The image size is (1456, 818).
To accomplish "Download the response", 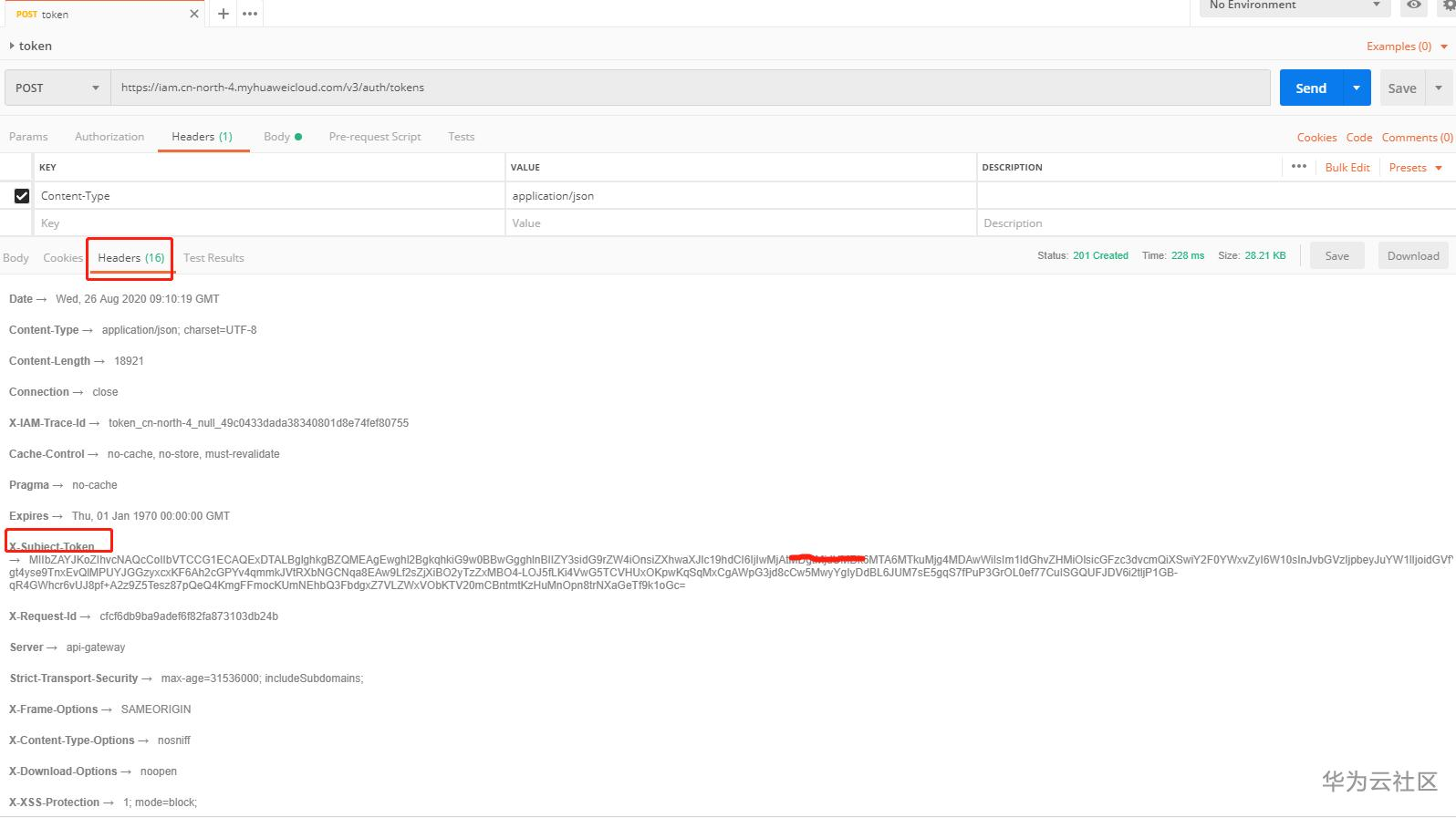I will click(1413, 256).
